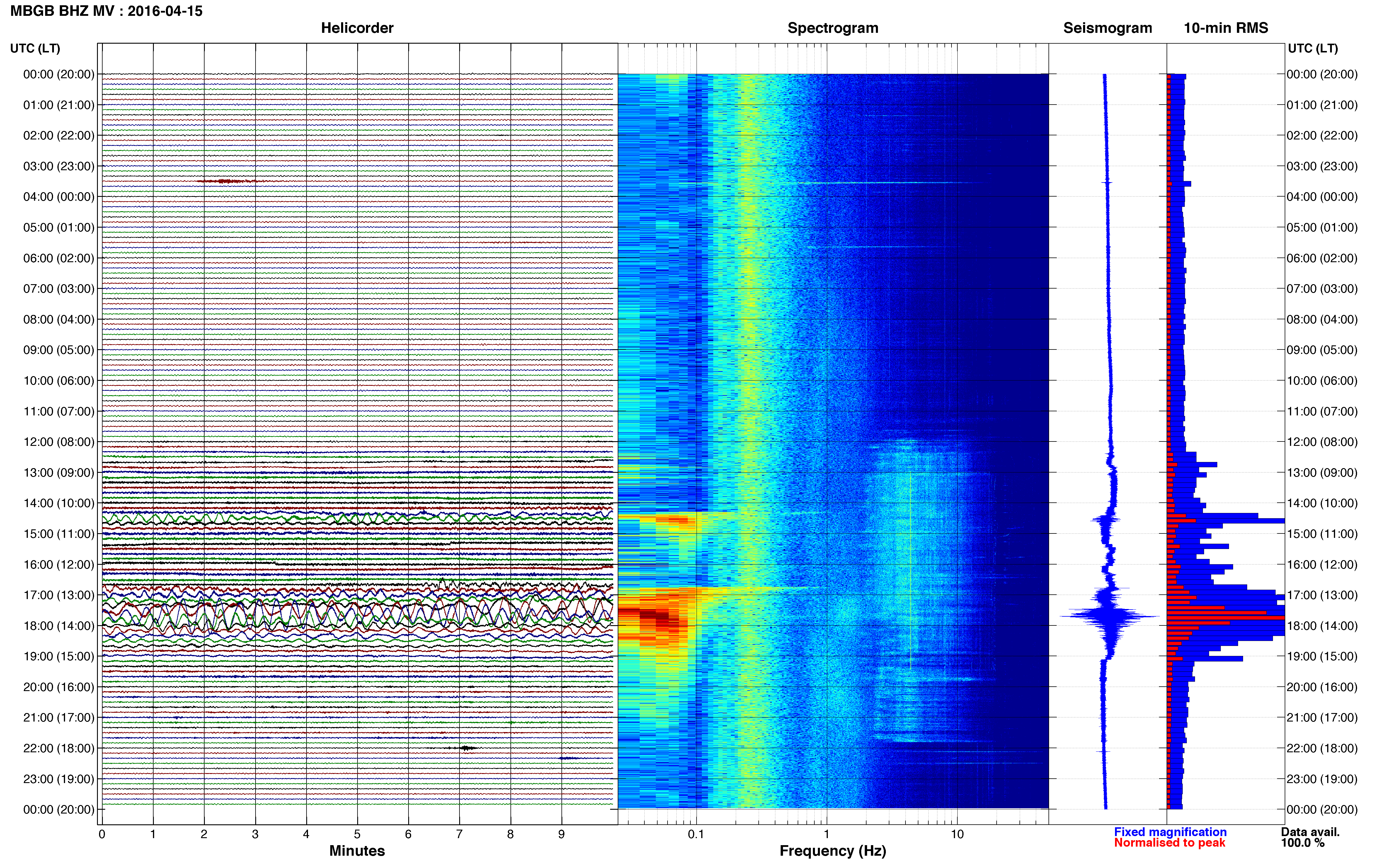
Task: Click '09:00 (05:00)' on the RMS side
Action: [x=1322, y=350]
